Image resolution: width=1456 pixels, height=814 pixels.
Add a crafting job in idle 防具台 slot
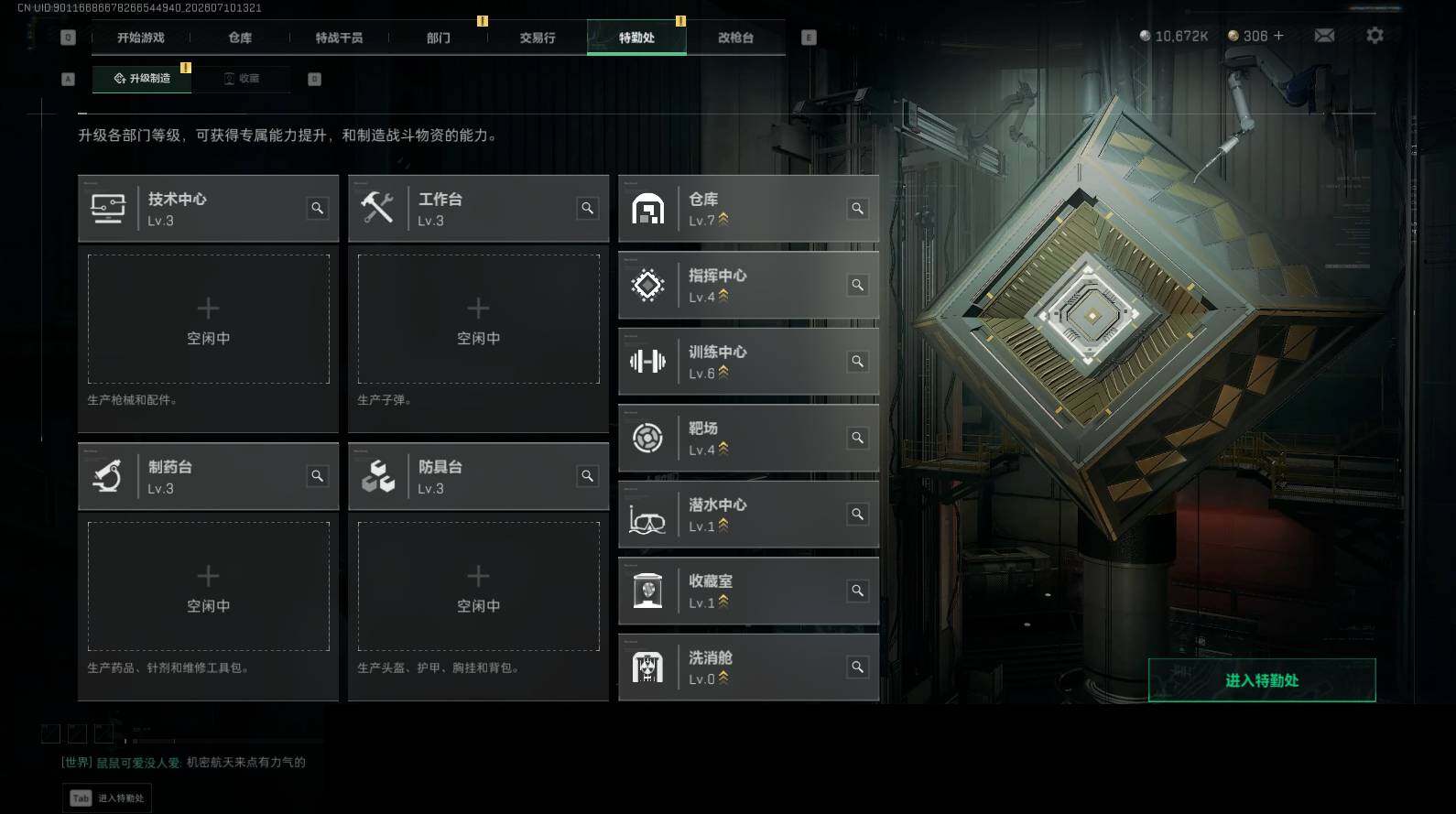pos(478,586)
